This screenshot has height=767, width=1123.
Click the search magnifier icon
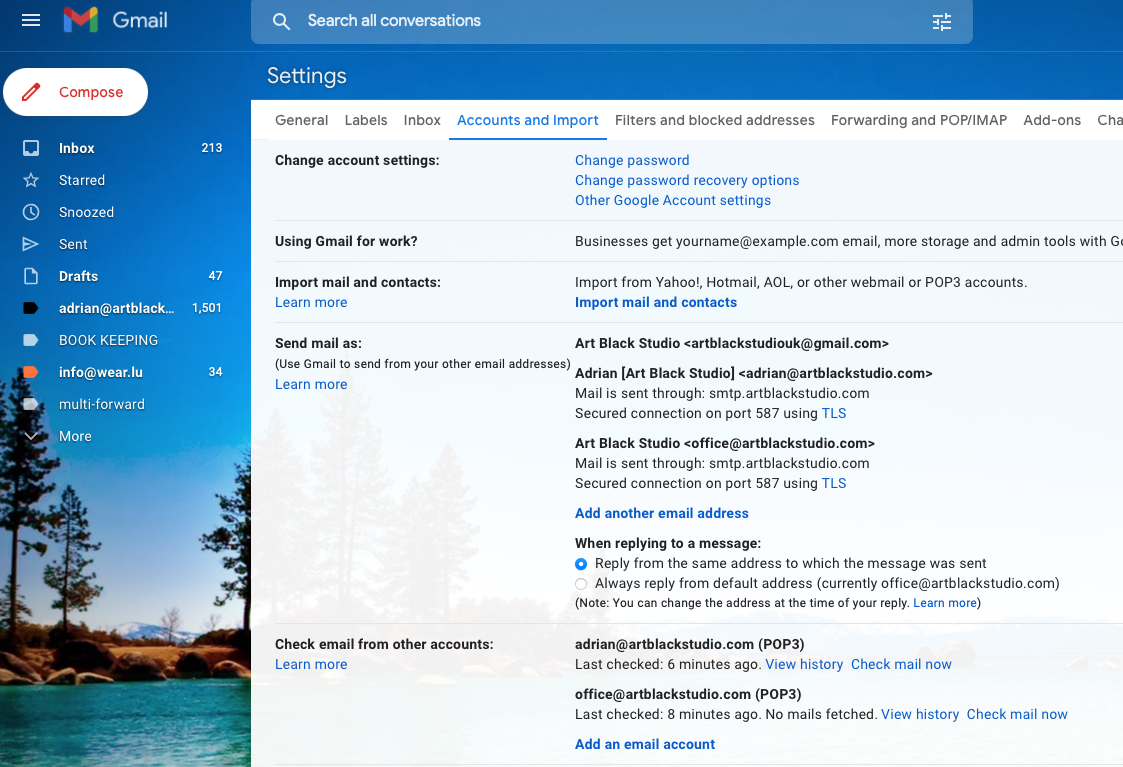[x=281, y=21]
